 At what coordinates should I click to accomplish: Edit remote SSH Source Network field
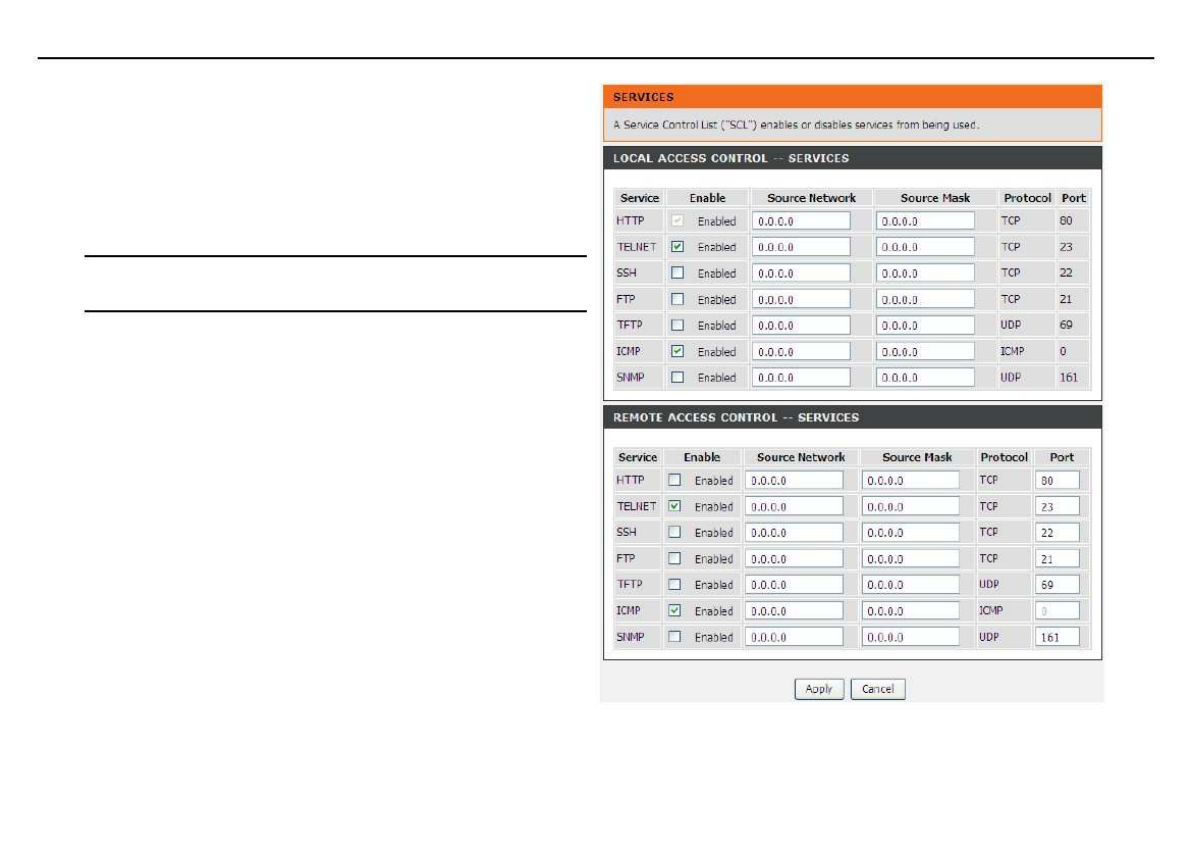794,533
